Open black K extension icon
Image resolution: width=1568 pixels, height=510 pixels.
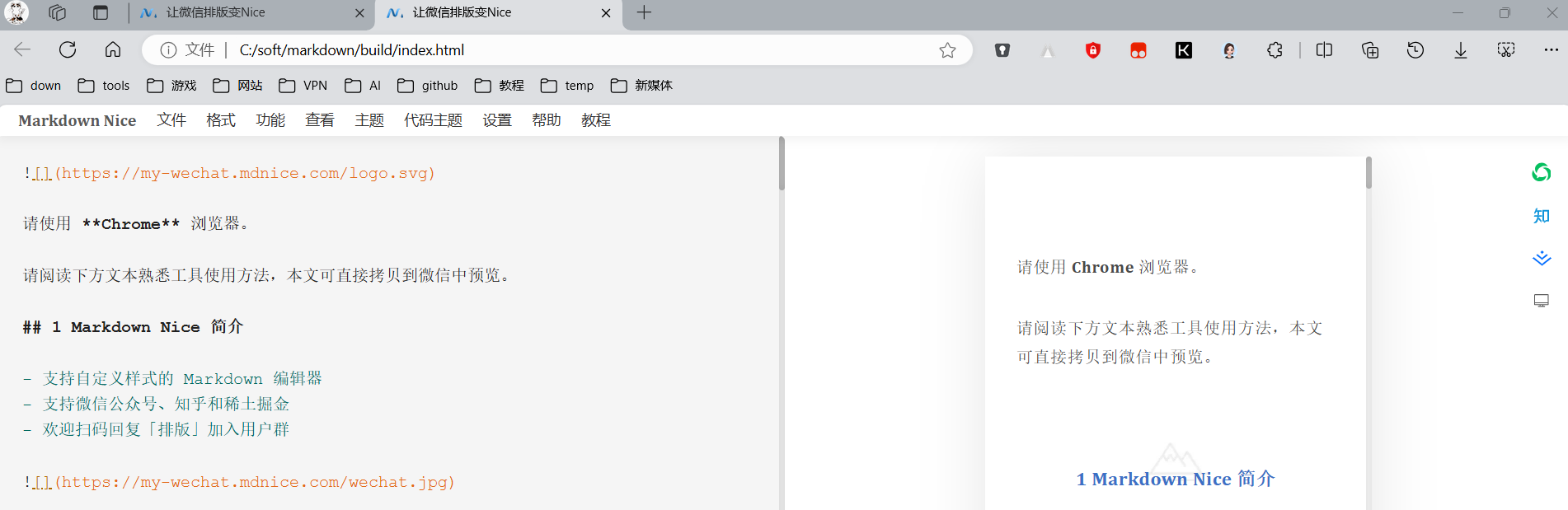click(1184, 50)
